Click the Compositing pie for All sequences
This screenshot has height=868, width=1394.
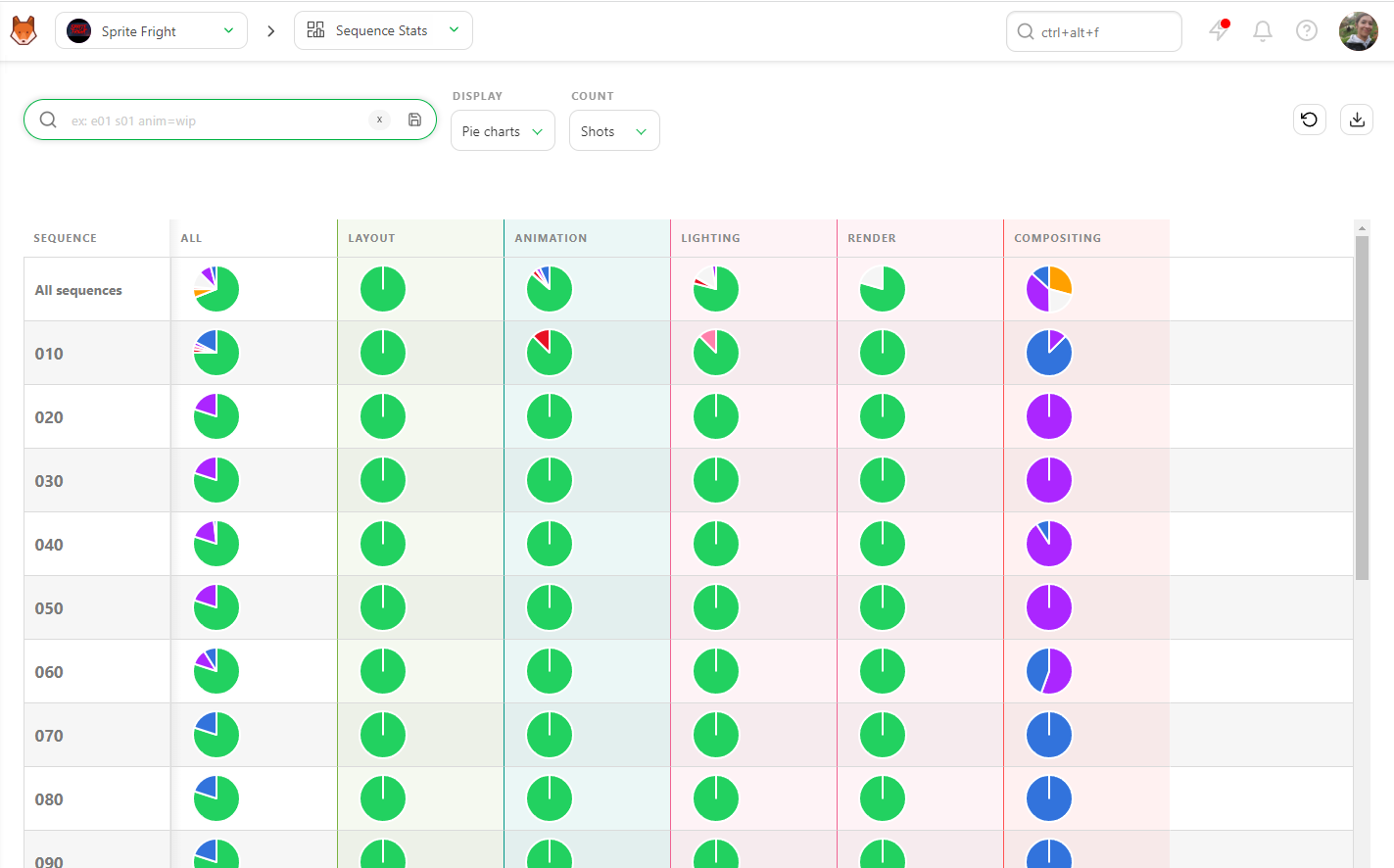pyautogui.click(x=1049, y=289)
